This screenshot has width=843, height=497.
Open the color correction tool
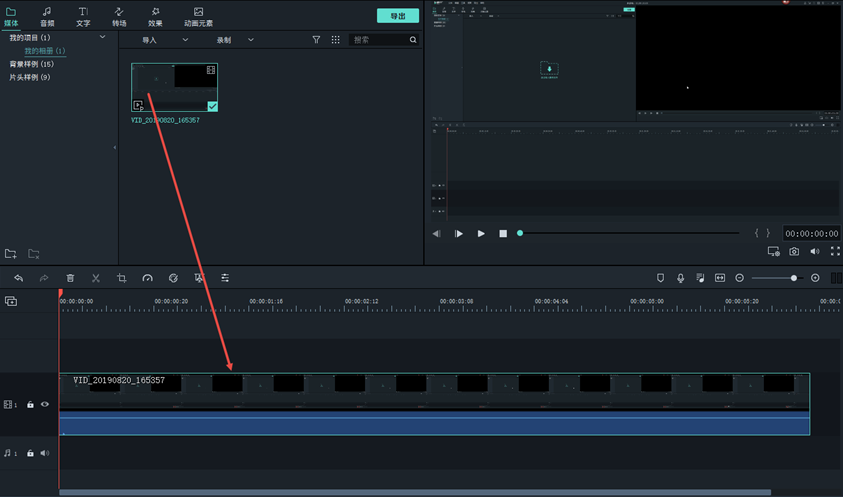173,278
